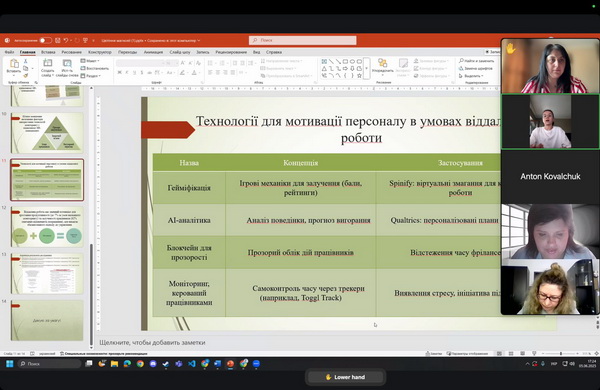
Task: Select the star shape in shapes gallery
Action: 359,76
